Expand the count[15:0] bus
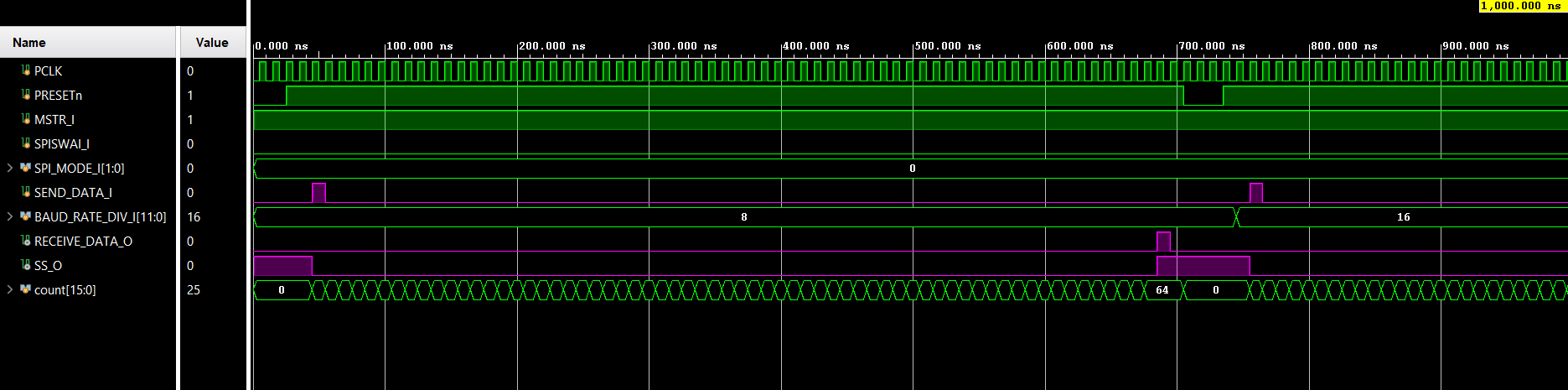Viewport: 1568px width, 390px height. (10, 290)
